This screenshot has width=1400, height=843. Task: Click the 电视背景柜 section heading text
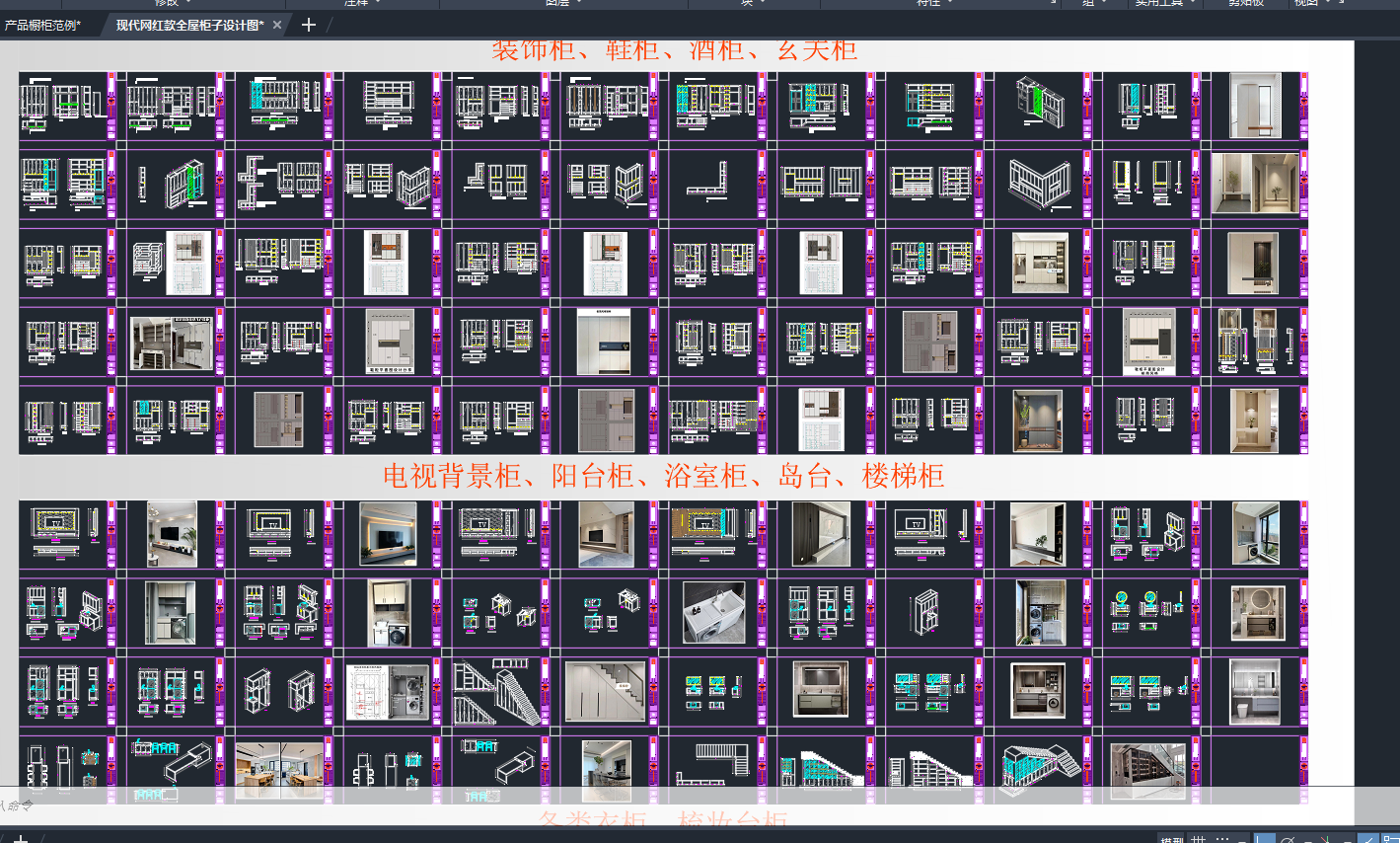pyautogui.click(x=452, y=476)
